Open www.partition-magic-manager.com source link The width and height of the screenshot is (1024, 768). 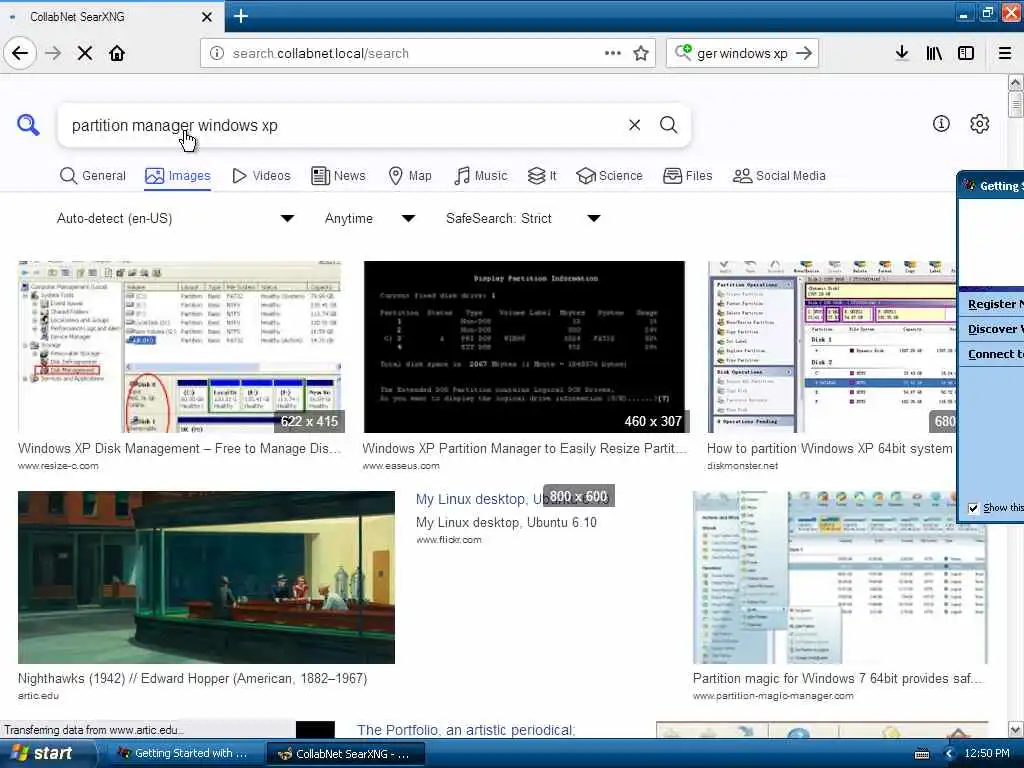click(773, 696)
